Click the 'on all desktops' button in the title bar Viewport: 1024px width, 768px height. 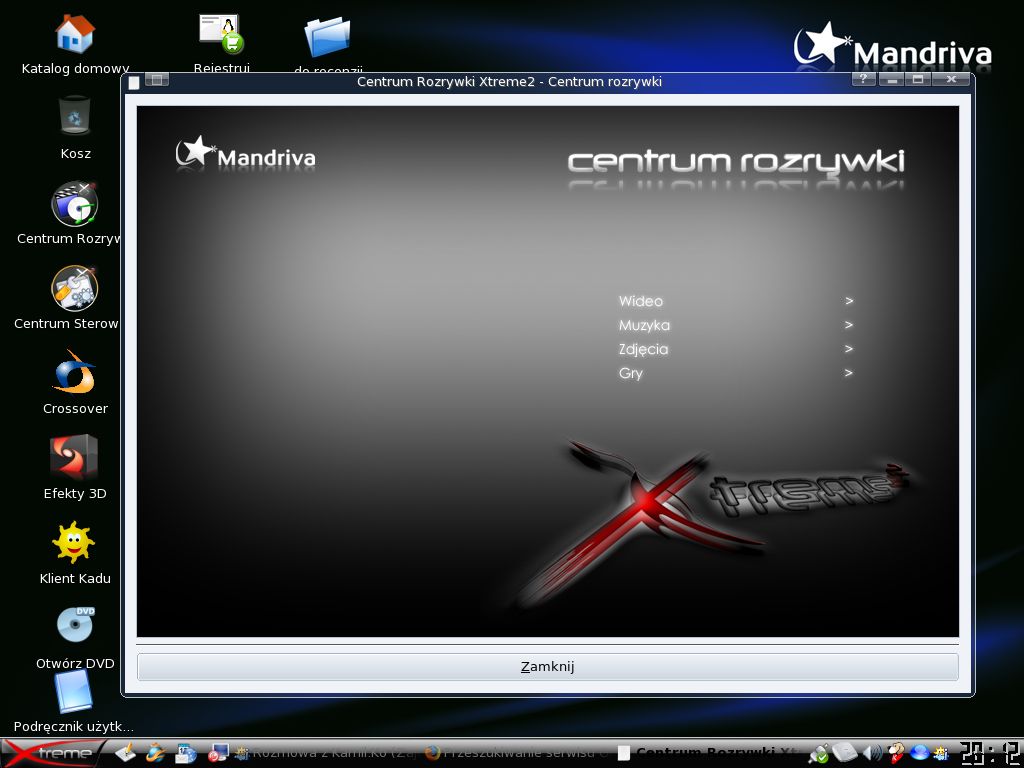point(157,80)
